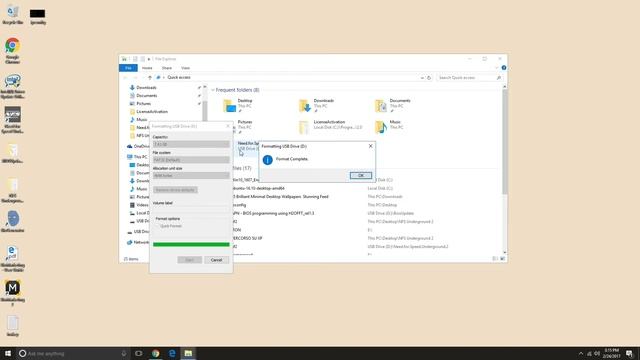Open Action Center notification icon
Viewport: 640px width, 360px height.
[630, 353]
